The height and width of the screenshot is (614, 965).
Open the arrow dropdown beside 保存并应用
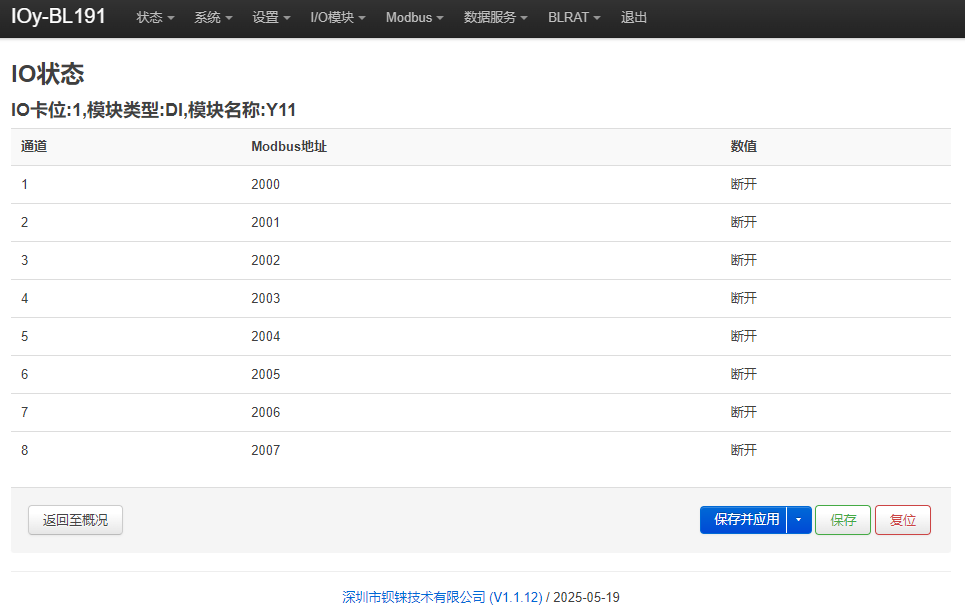(799, 520)
